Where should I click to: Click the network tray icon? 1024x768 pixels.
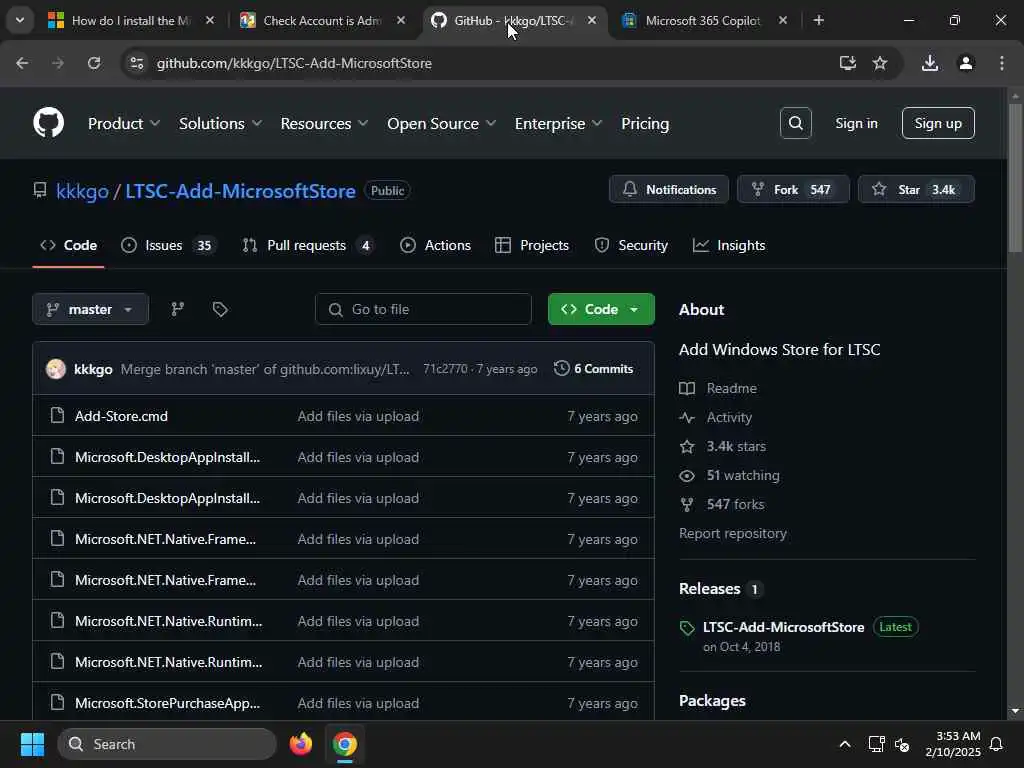click(876, 744)
